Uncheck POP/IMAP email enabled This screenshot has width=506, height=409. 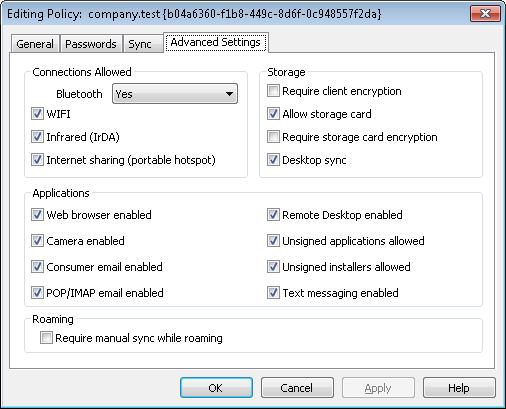click(37, 293)
